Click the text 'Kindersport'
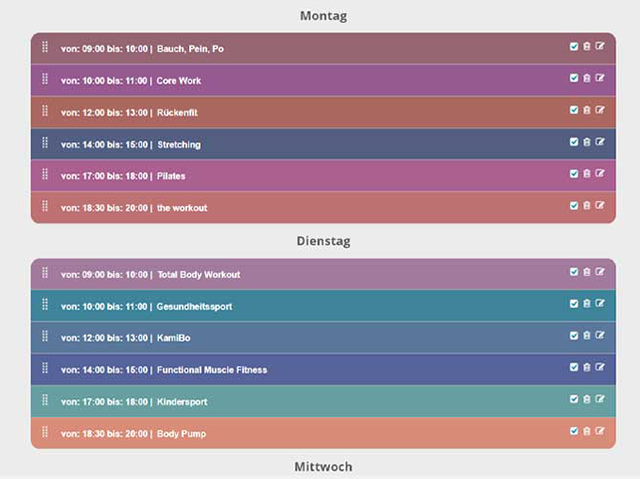The height and width of the screenshot is (479, 640). point(182,402)
